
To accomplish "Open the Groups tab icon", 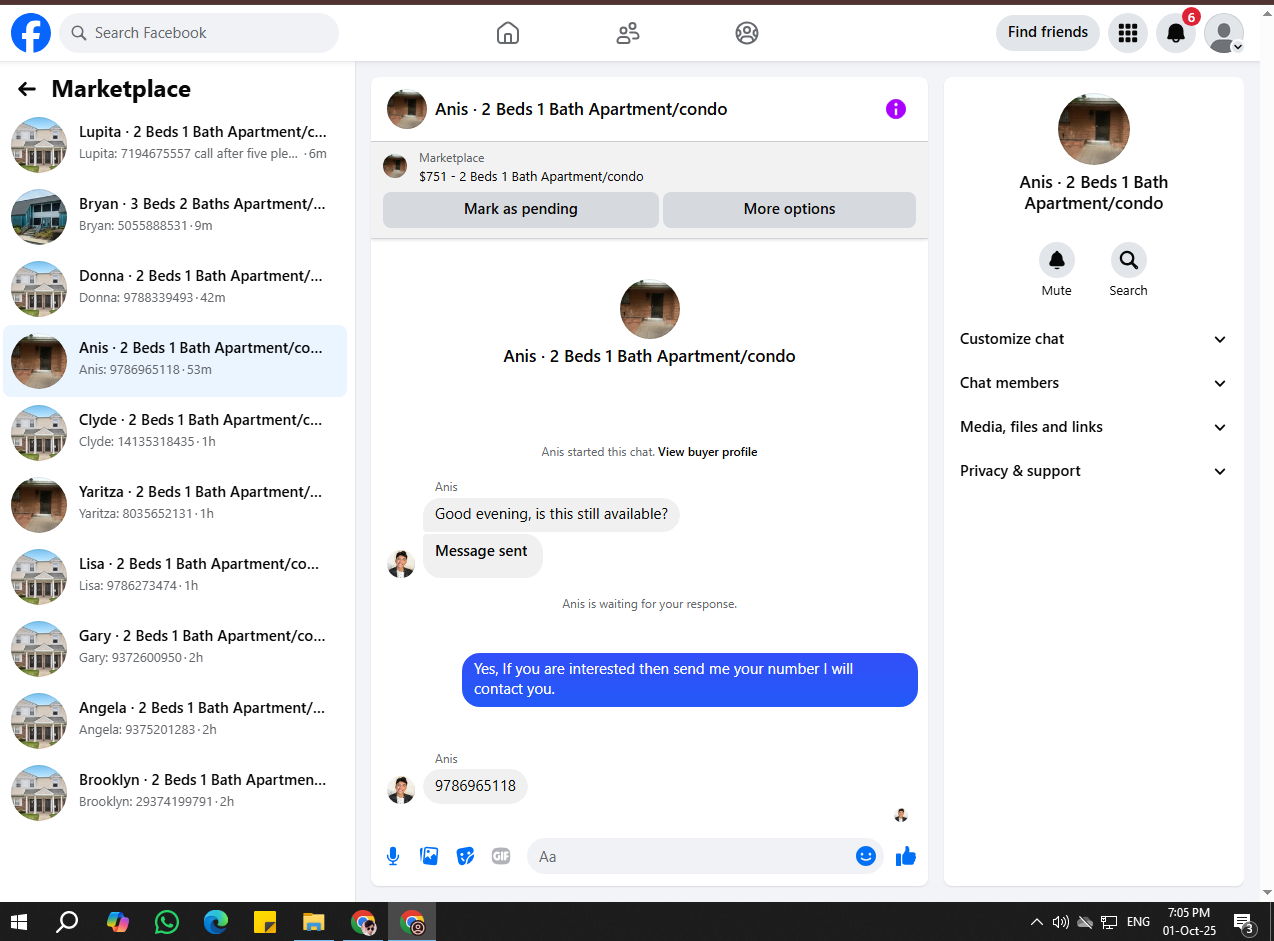I will 747,33.
